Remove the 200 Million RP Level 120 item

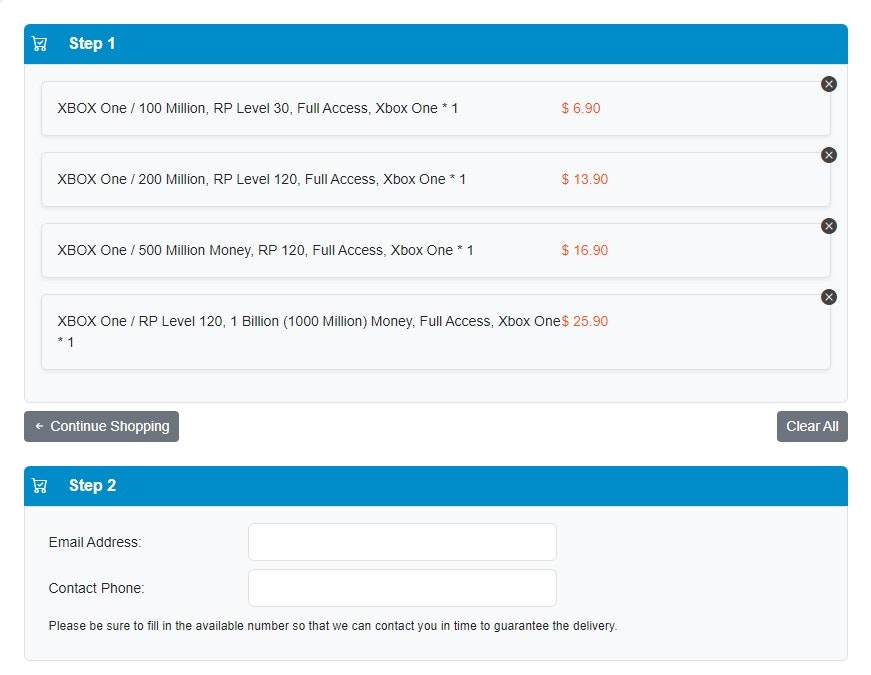(x=829, y=155)
